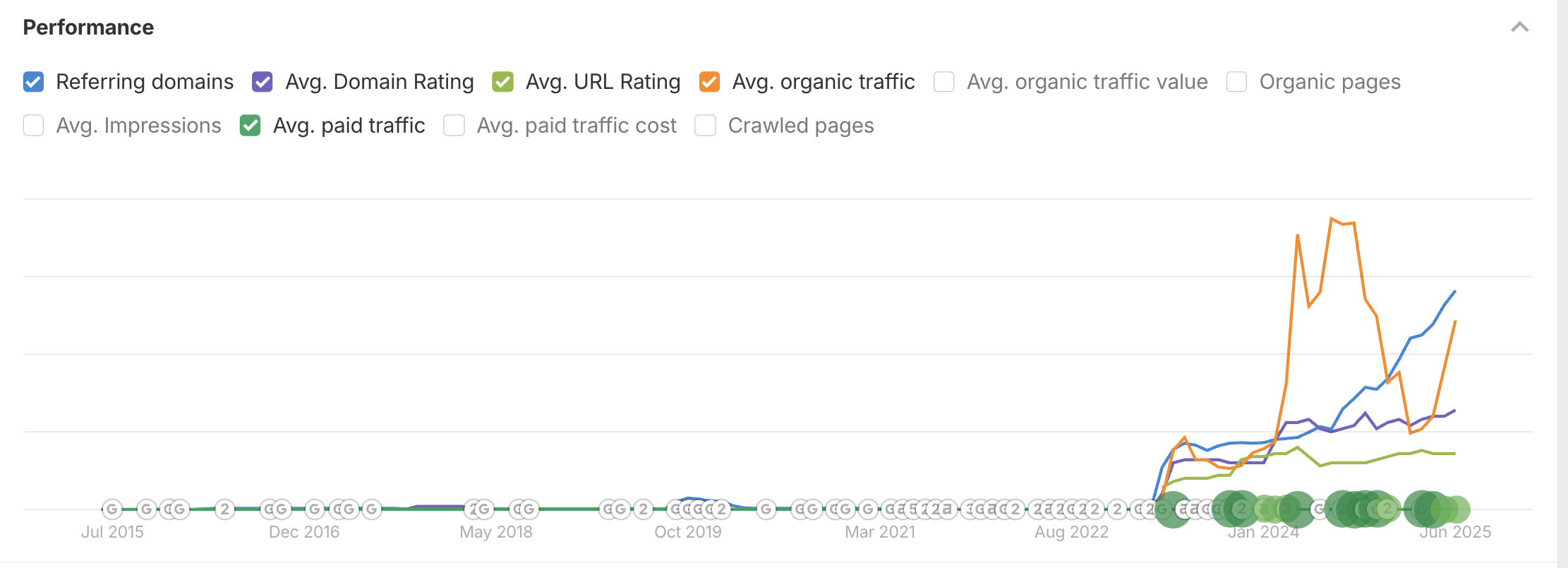Click the lone G marker after the Oct 2019 bump
The image size is (1568, 568).
pyautogui.click(x=766, y=509)
